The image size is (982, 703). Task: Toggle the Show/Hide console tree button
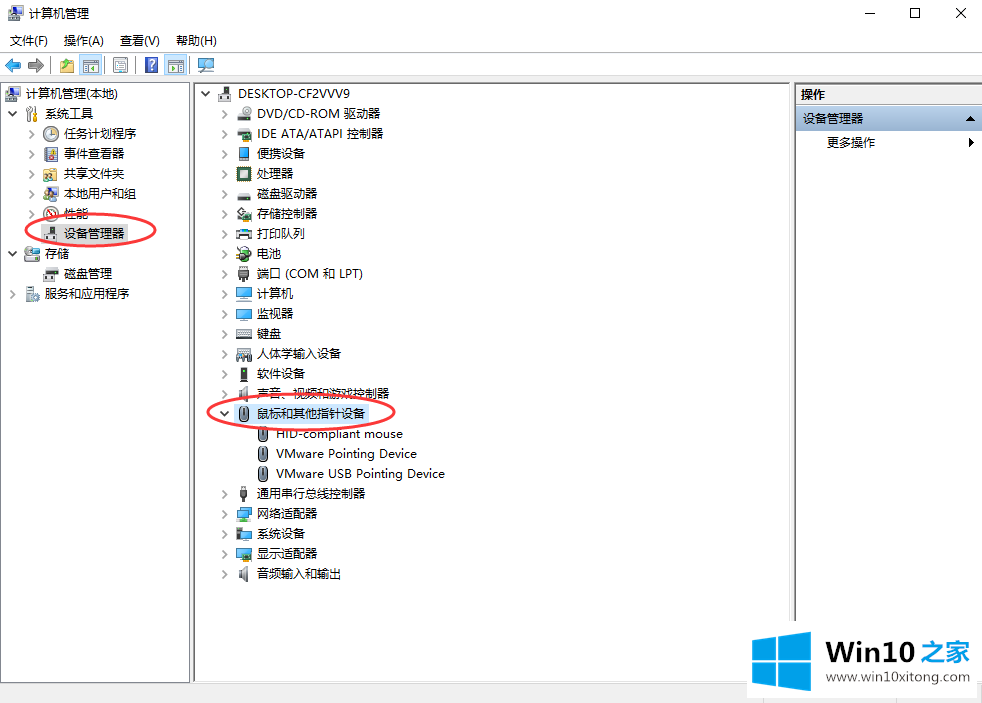pyautogui.click(x=91, y=66)
